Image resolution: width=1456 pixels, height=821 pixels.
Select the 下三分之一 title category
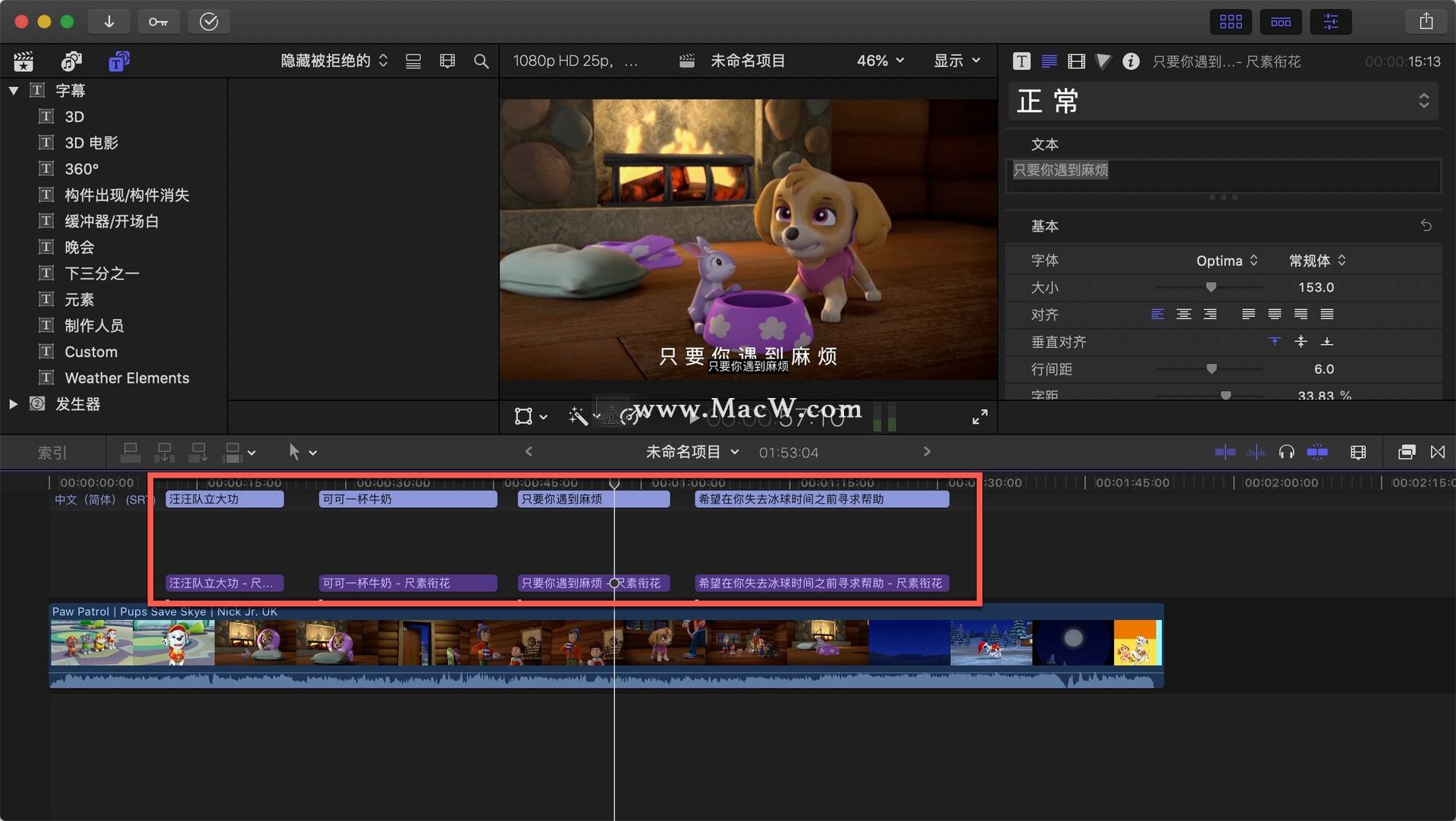[x=102, y=273]
